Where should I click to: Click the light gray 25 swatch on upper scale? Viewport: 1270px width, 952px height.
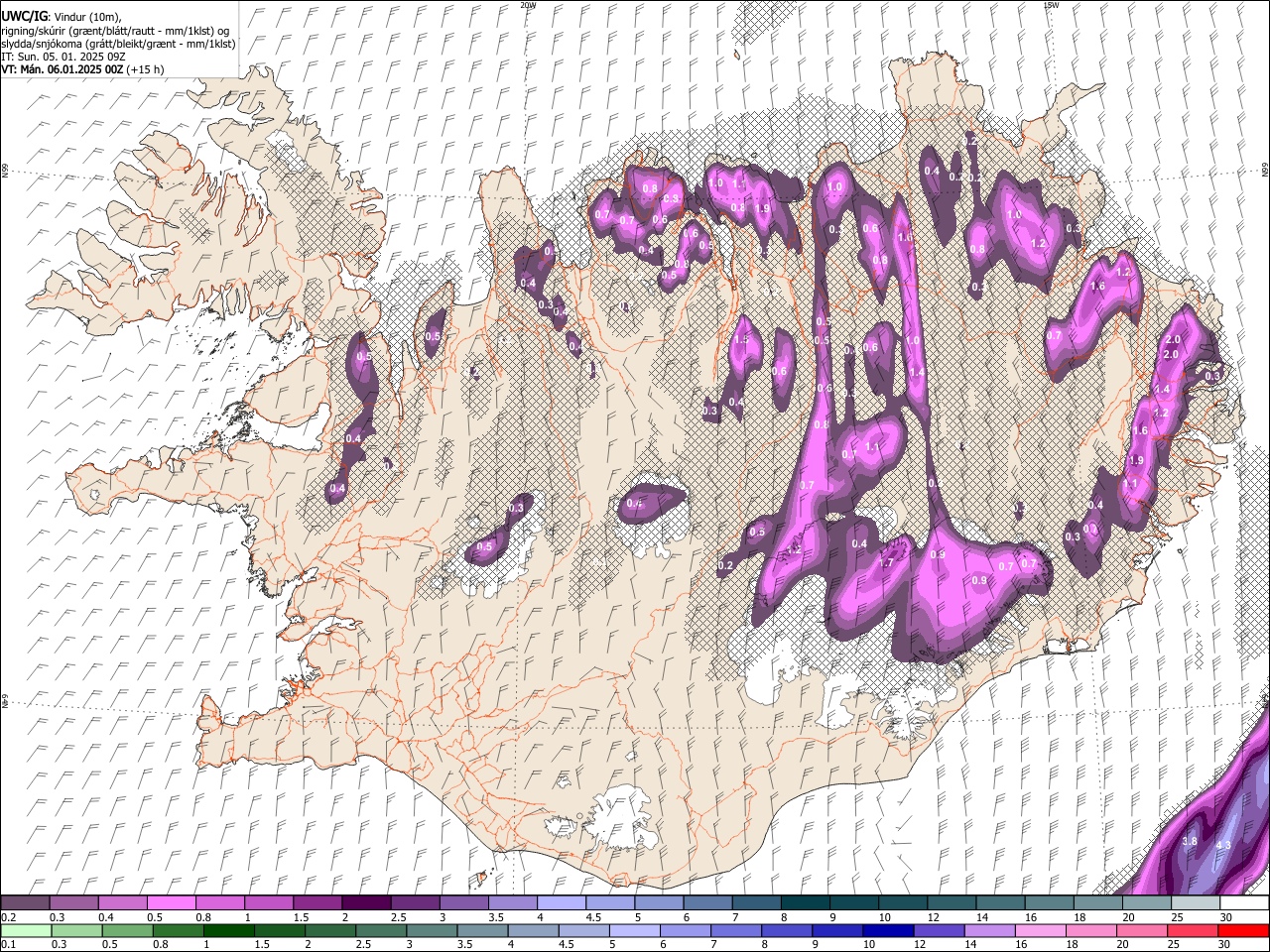coord(1195,902)
